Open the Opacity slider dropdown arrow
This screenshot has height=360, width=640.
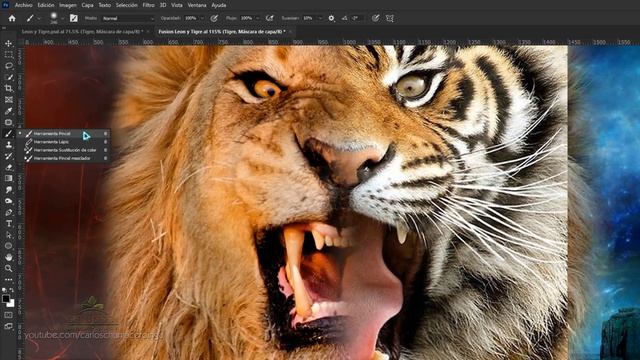click(202, 18)
